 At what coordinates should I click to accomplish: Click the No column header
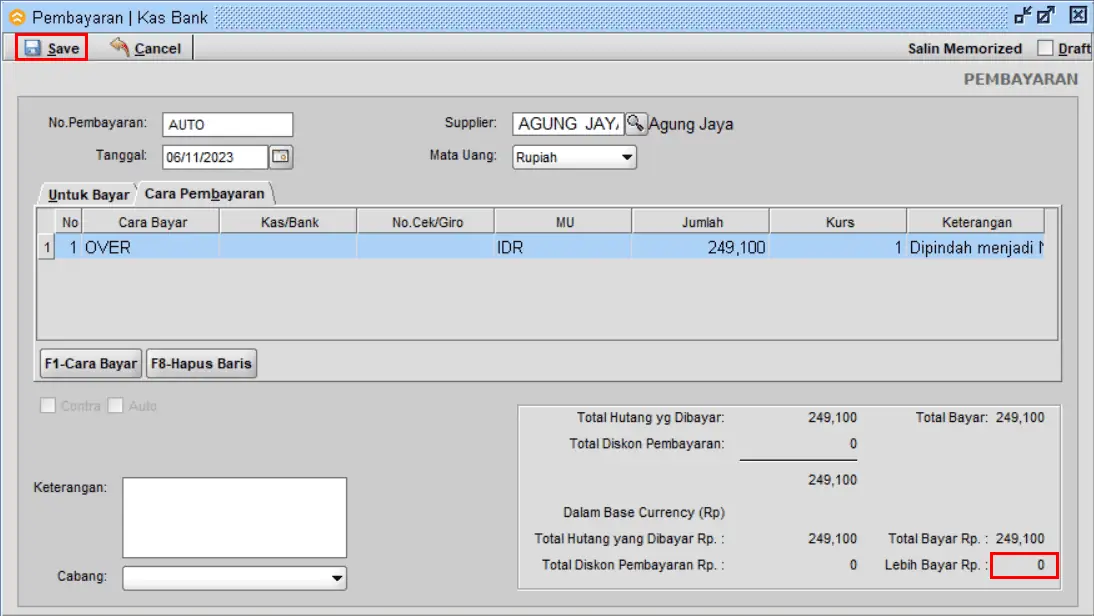(x=70, y=222)
